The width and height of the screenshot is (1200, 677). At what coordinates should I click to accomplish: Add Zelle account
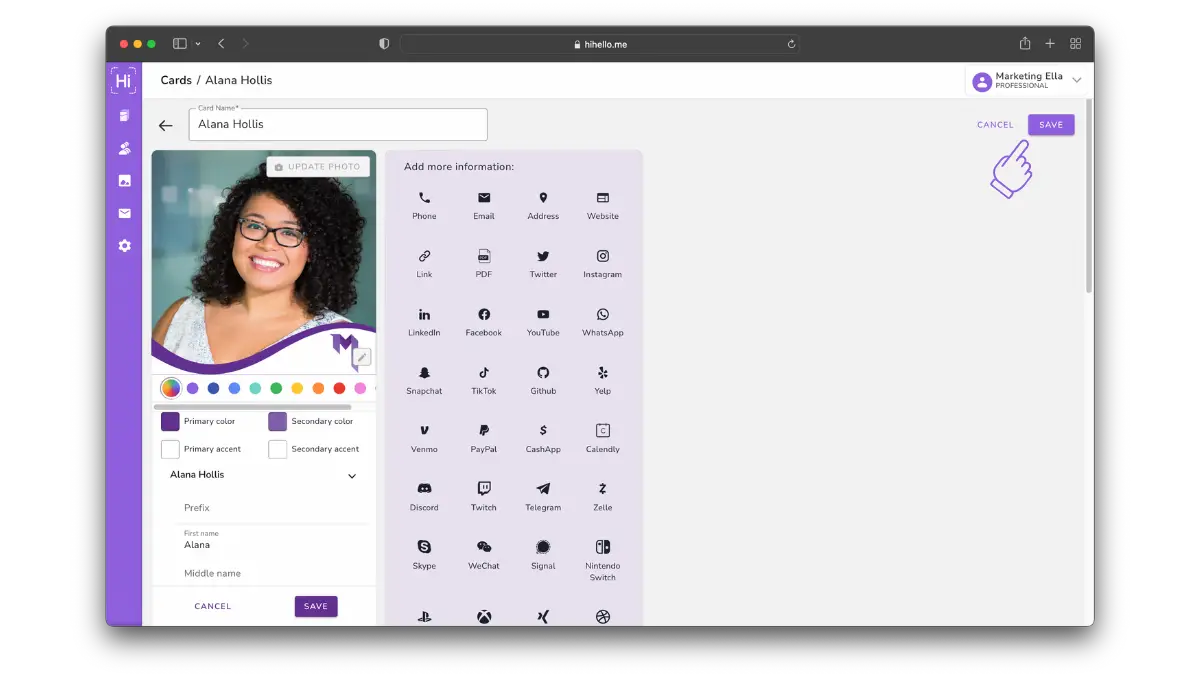click(x=603, y=497)
